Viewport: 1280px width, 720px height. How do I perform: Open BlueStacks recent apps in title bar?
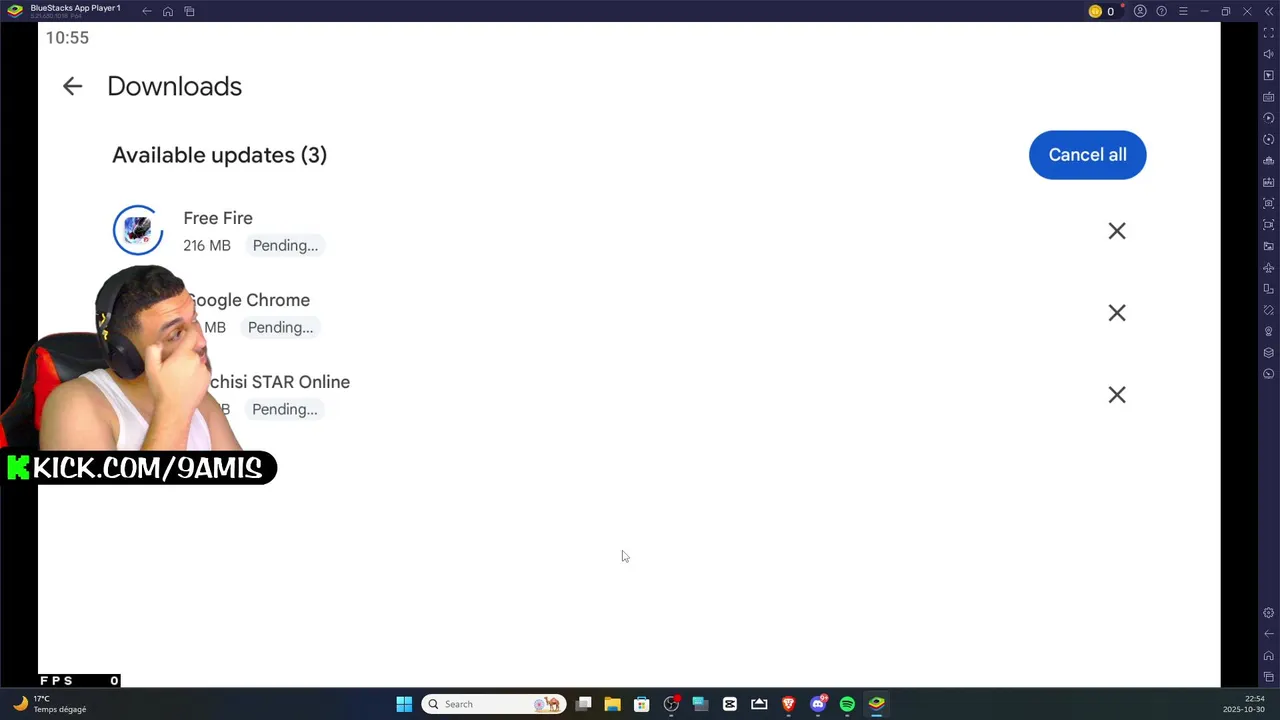pyautogui.click(x=189, y=11)
